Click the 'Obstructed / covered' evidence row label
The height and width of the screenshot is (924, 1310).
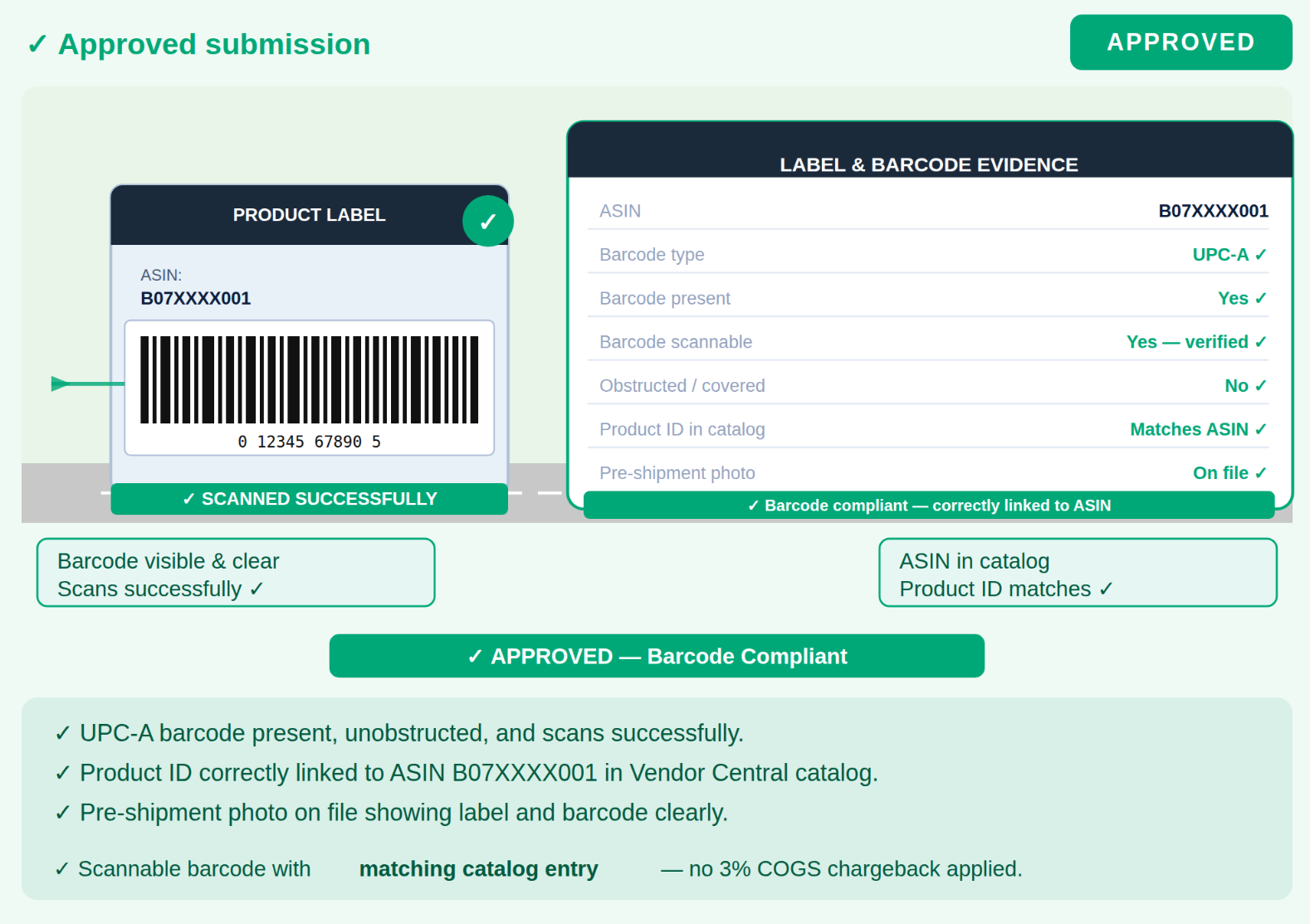pos(682,386)
